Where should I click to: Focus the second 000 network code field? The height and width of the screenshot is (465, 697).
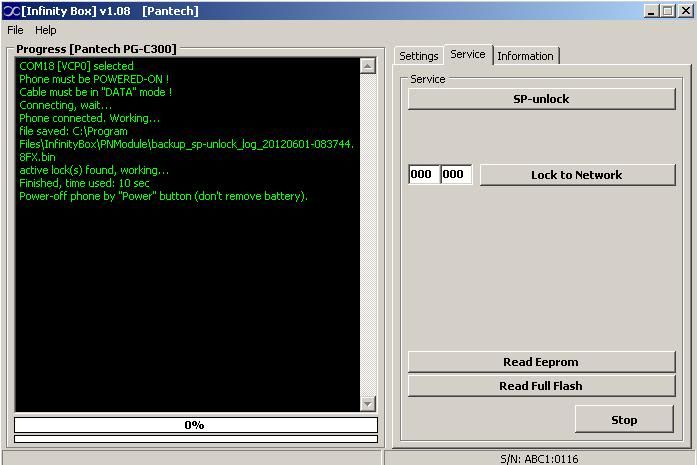pyautogui.click(x=456, y=174)
